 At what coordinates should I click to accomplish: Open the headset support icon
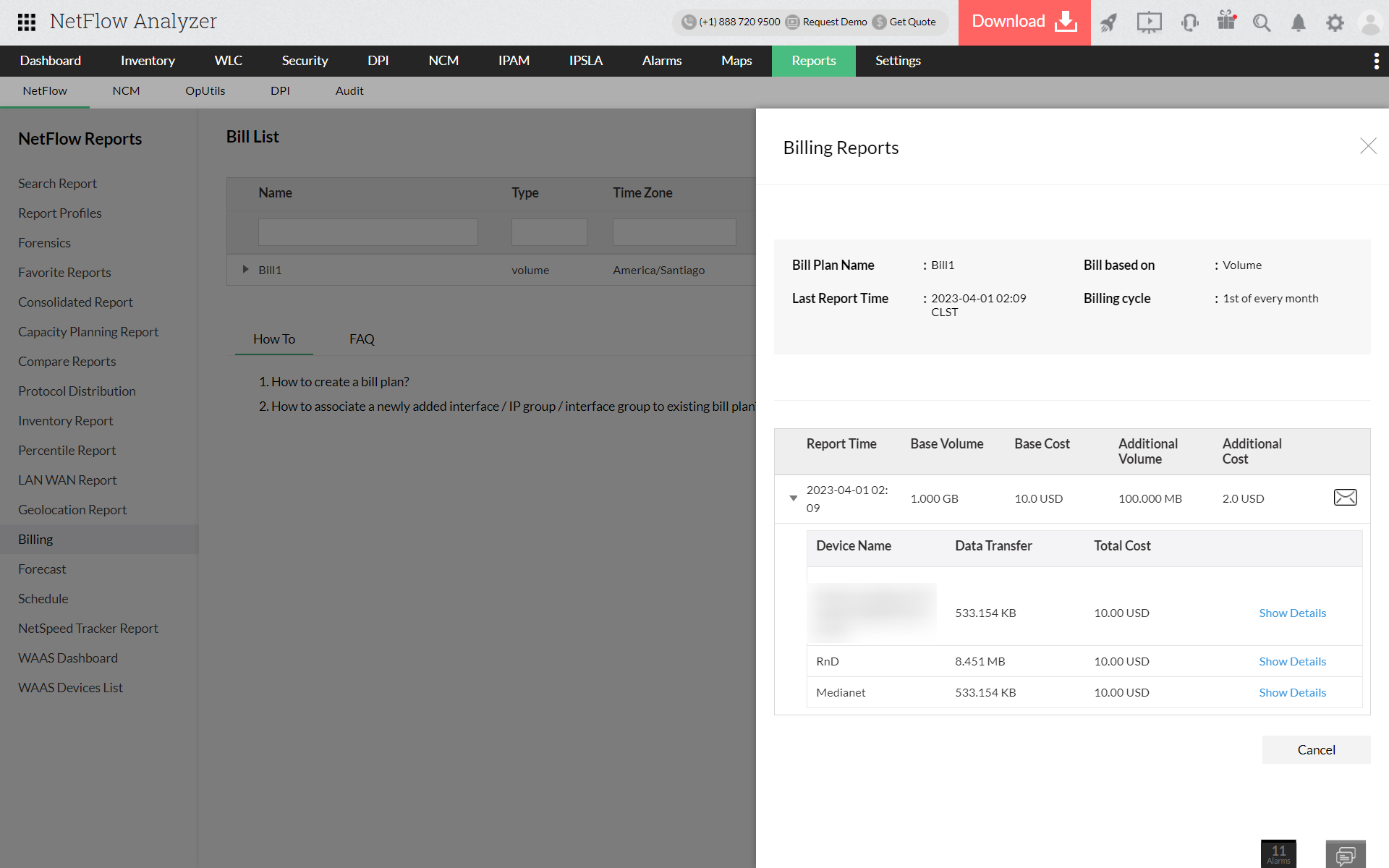pos(1189,22)
